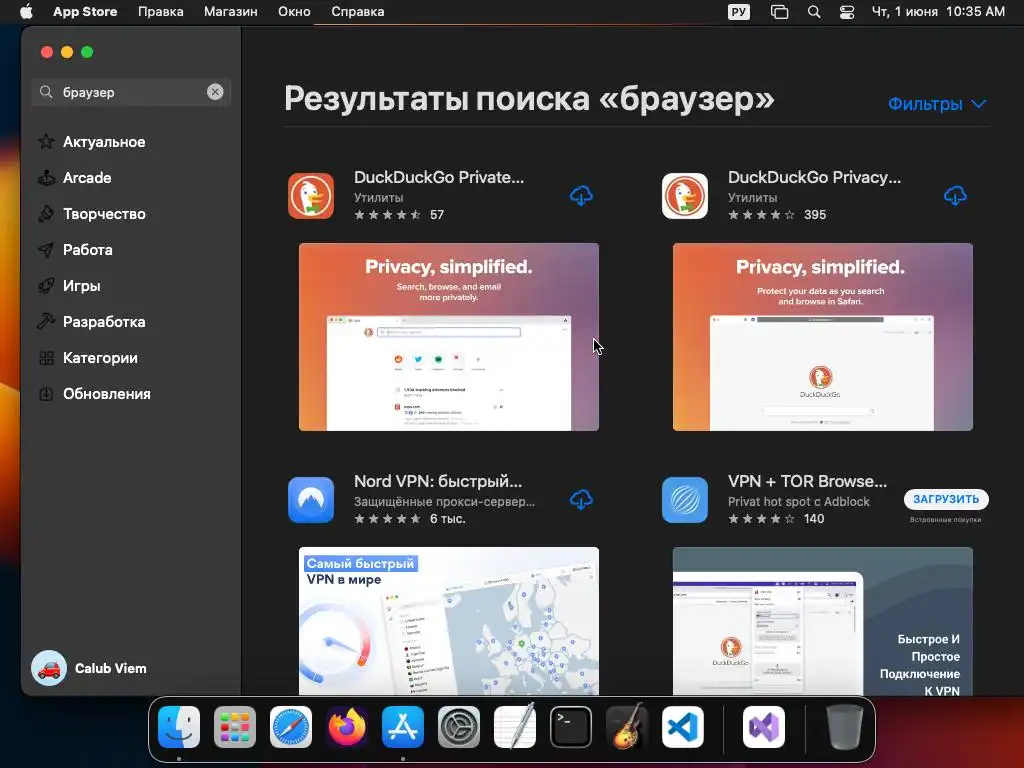Expand the Фильтры dropdown
The width and height of the screenshot is (1024, 768).
[937, 104]
